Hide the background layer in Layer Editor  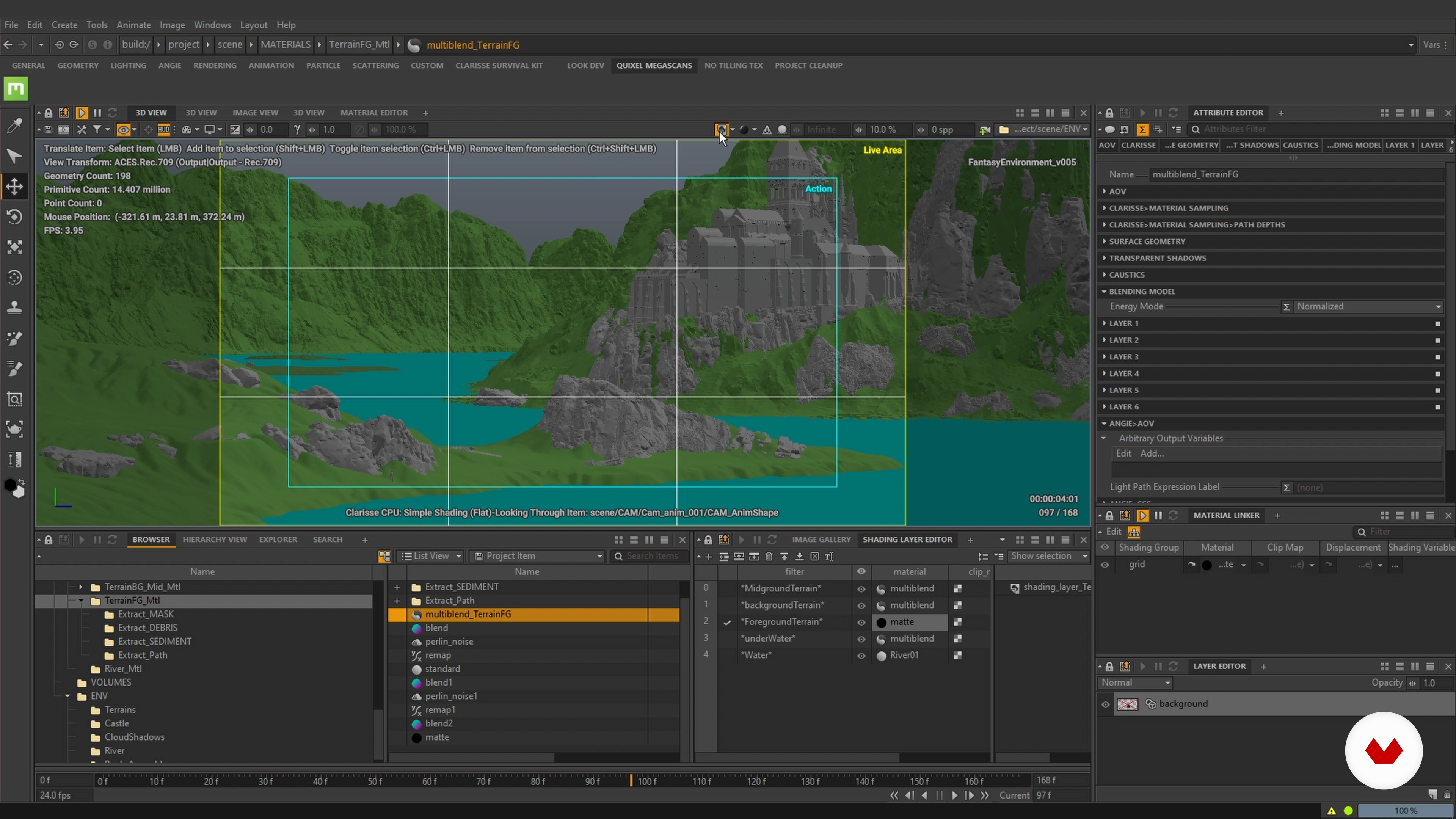(x=1106, y=704)
